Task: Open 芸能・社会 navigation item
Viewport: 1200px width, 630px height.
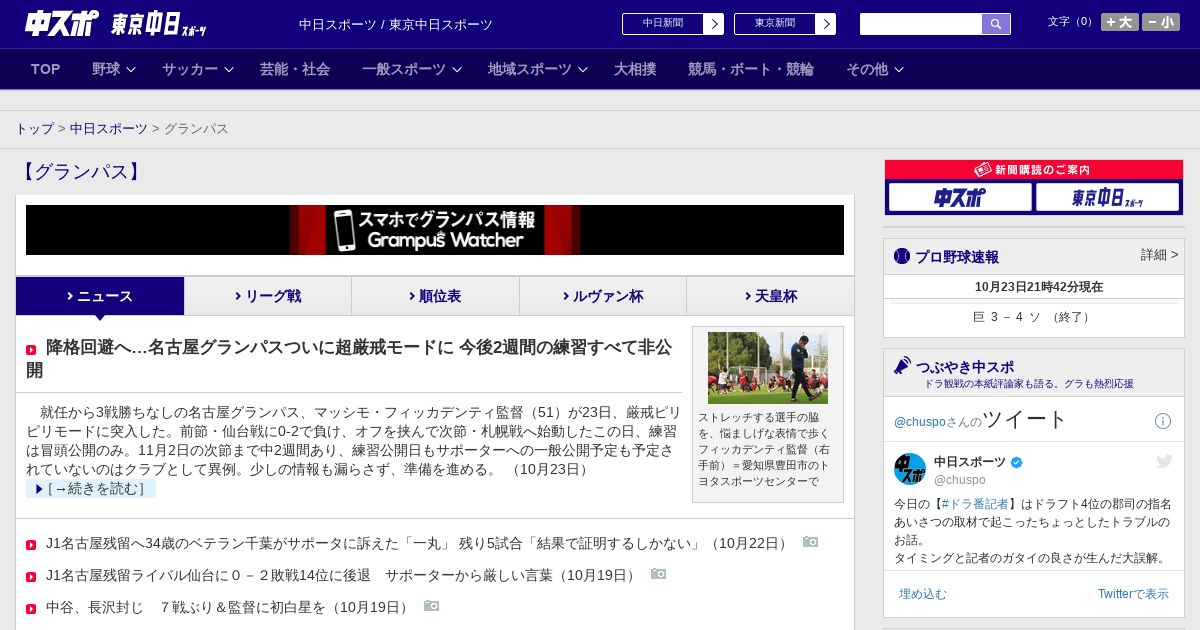Action: click(295, 69)
